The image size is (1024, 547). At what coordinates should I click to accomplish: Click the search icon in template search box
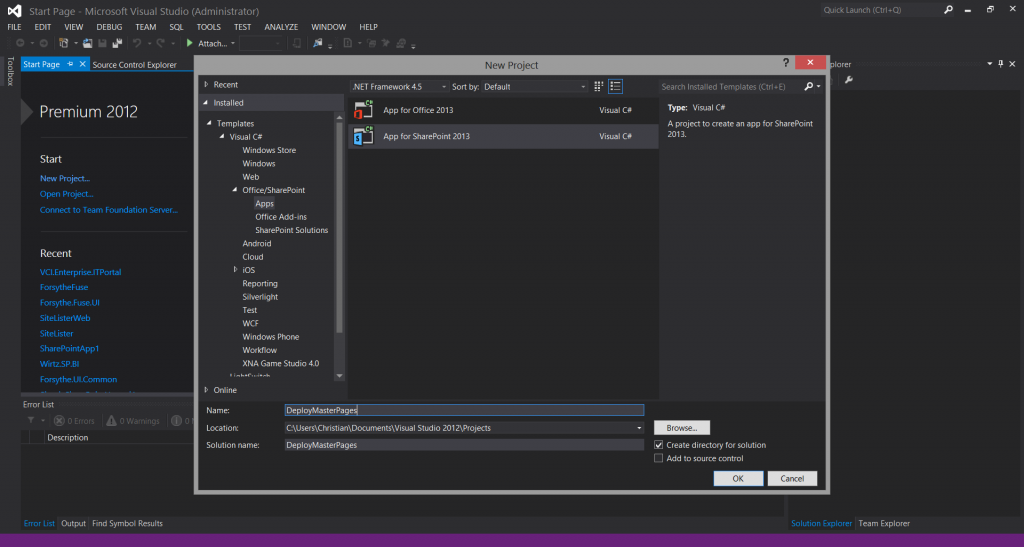pos(808,86)
